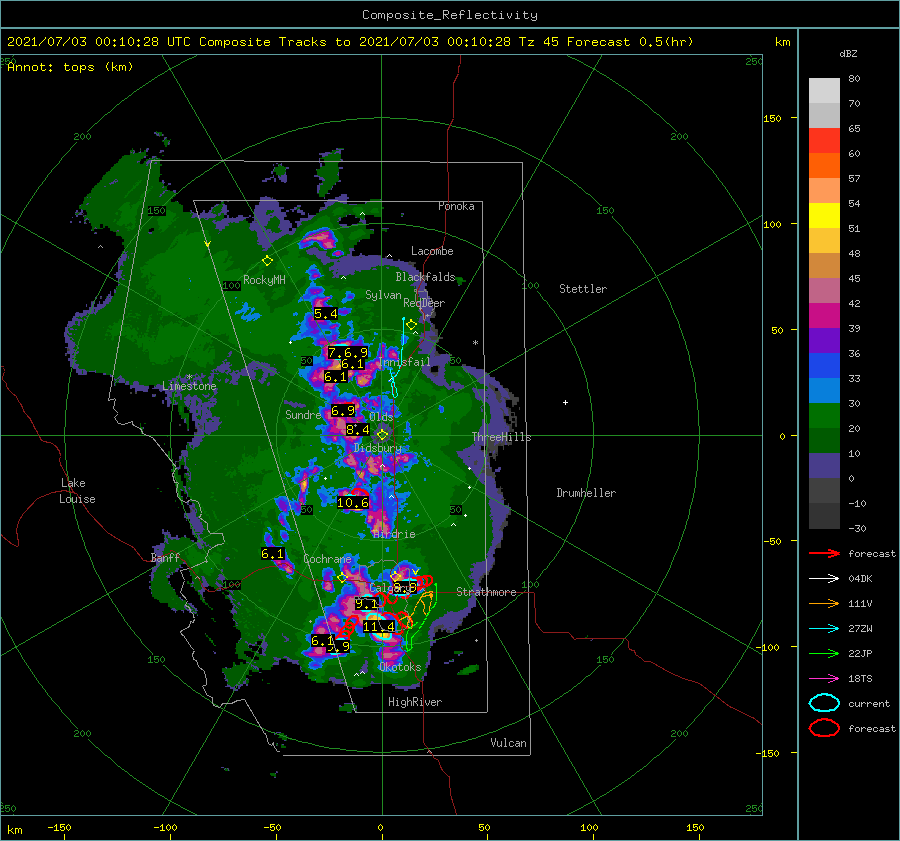
Task: Select the magenta 18TS track arrow
Action: coord(824,679)
